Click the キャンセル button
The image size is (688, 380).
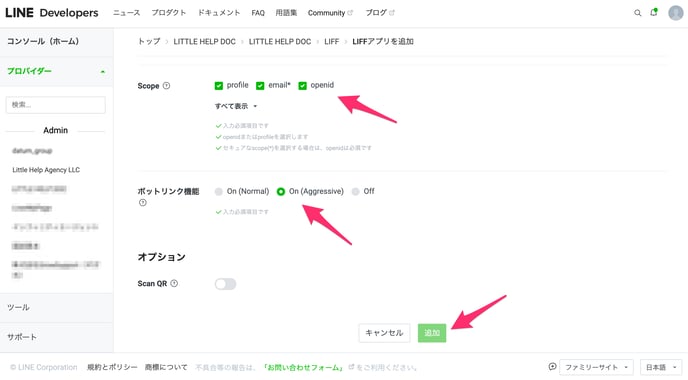[x=384, y=333]
